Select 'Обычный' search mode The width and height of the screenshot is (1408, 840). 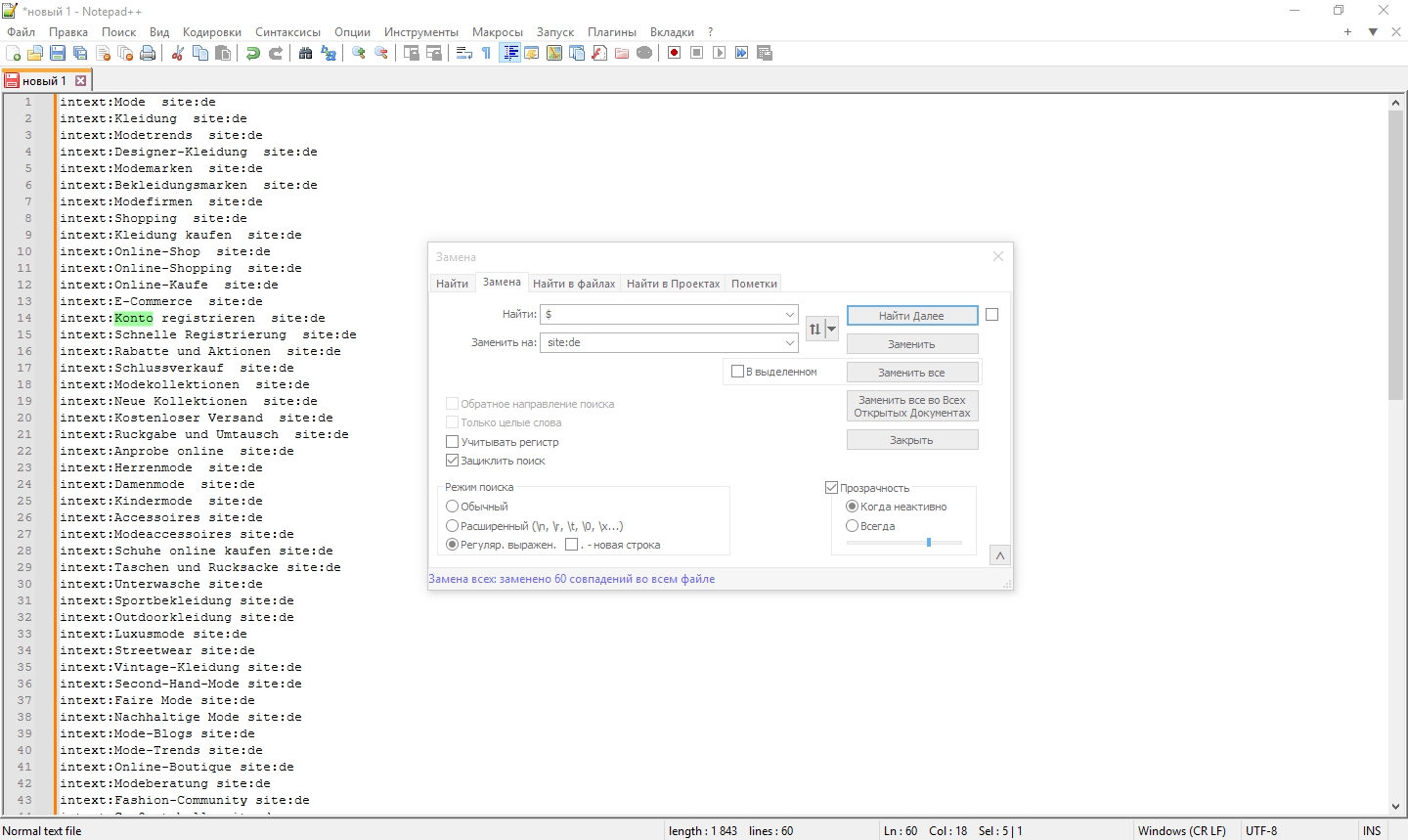tap(452, 507)
